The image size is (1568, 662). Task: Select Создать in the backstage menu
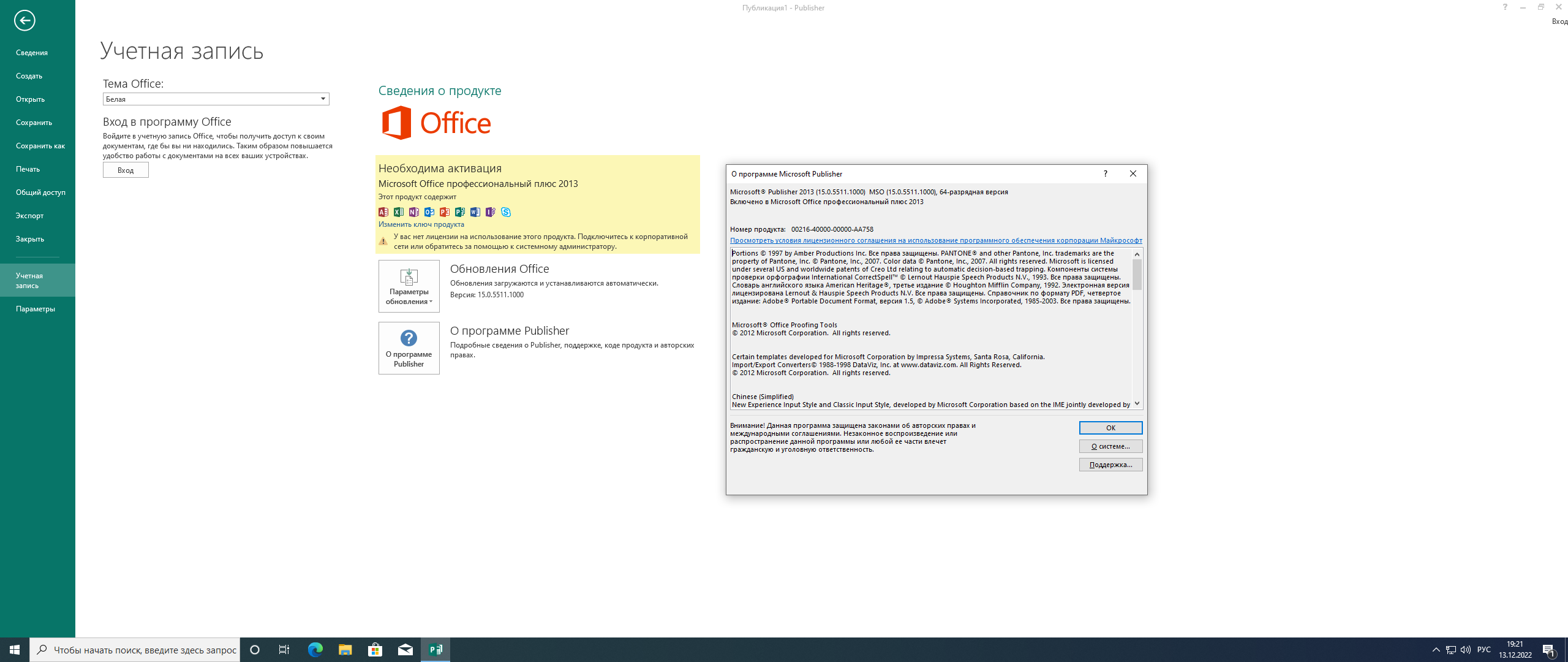pos(37,76)
